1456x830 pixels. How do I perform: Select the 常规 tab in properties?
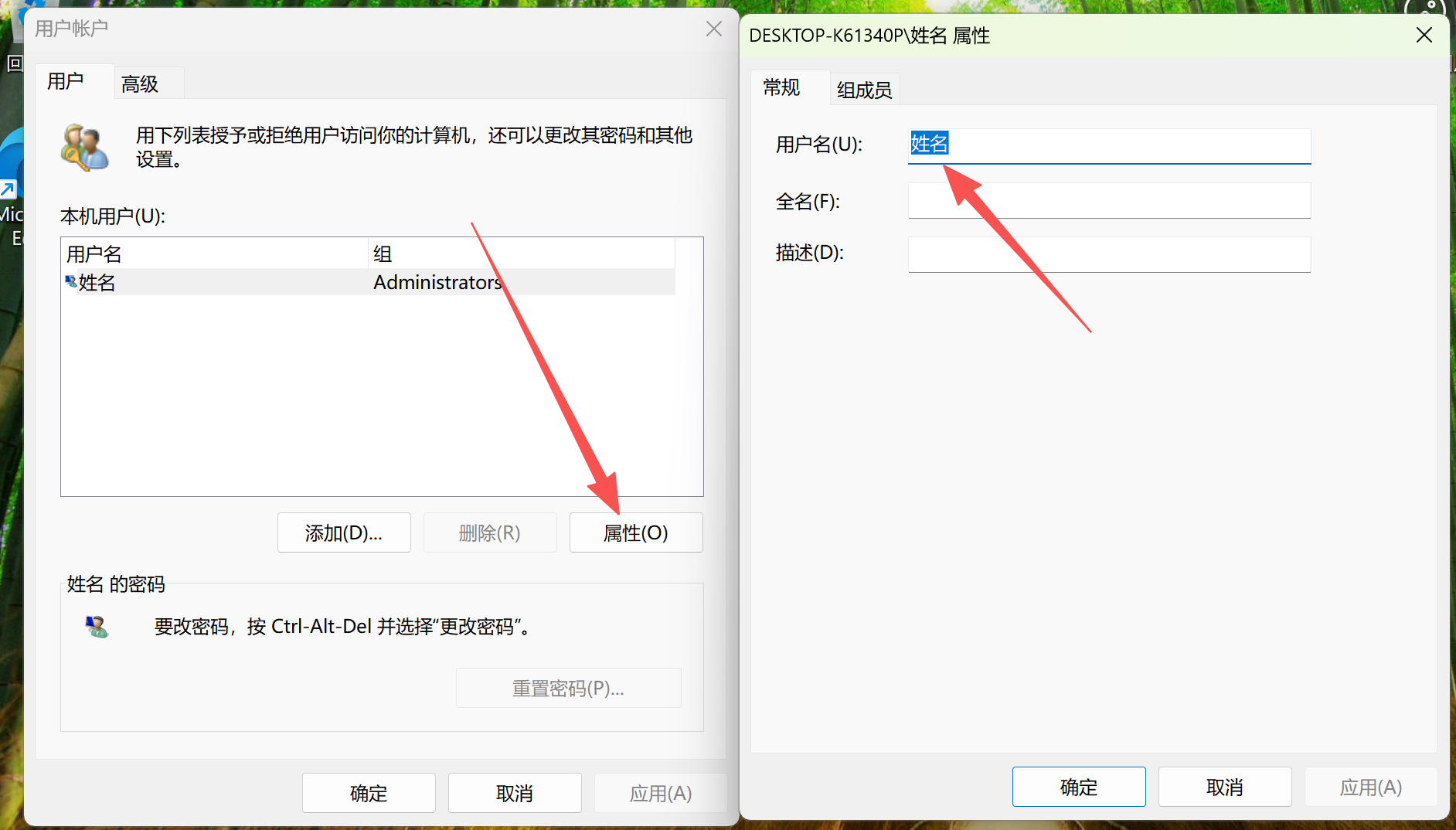pos(781,87)
